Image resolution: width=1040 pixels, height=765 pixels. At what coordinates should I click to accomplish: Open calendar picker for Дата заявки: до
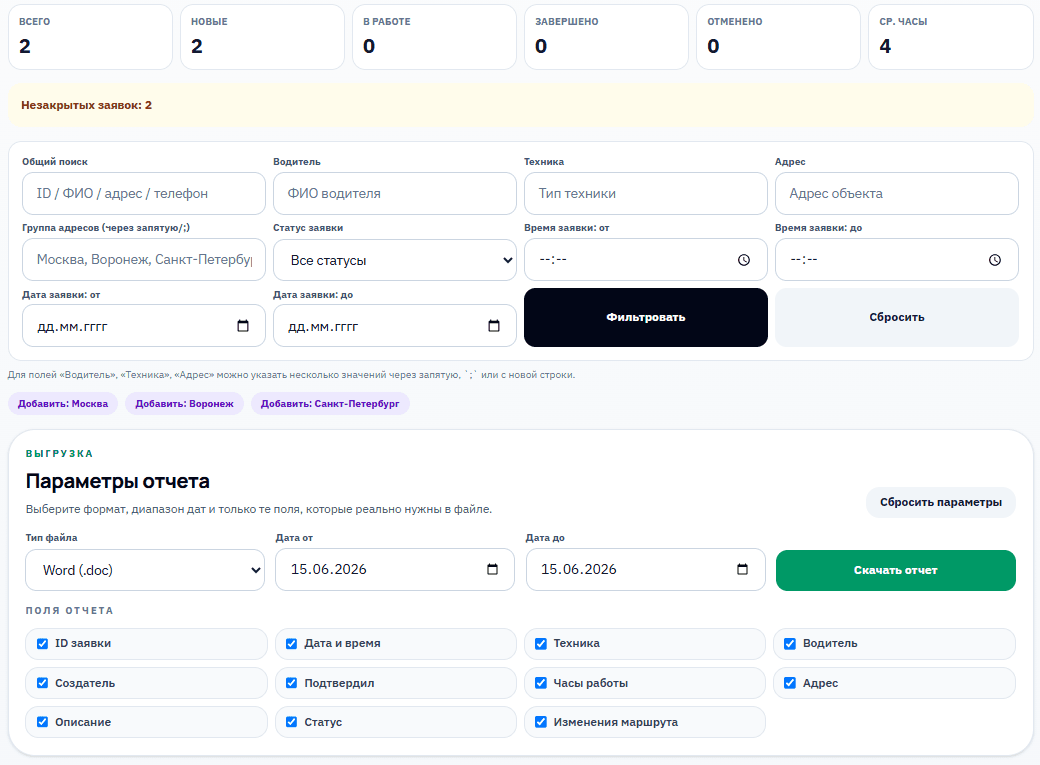(x=493, y=326)
